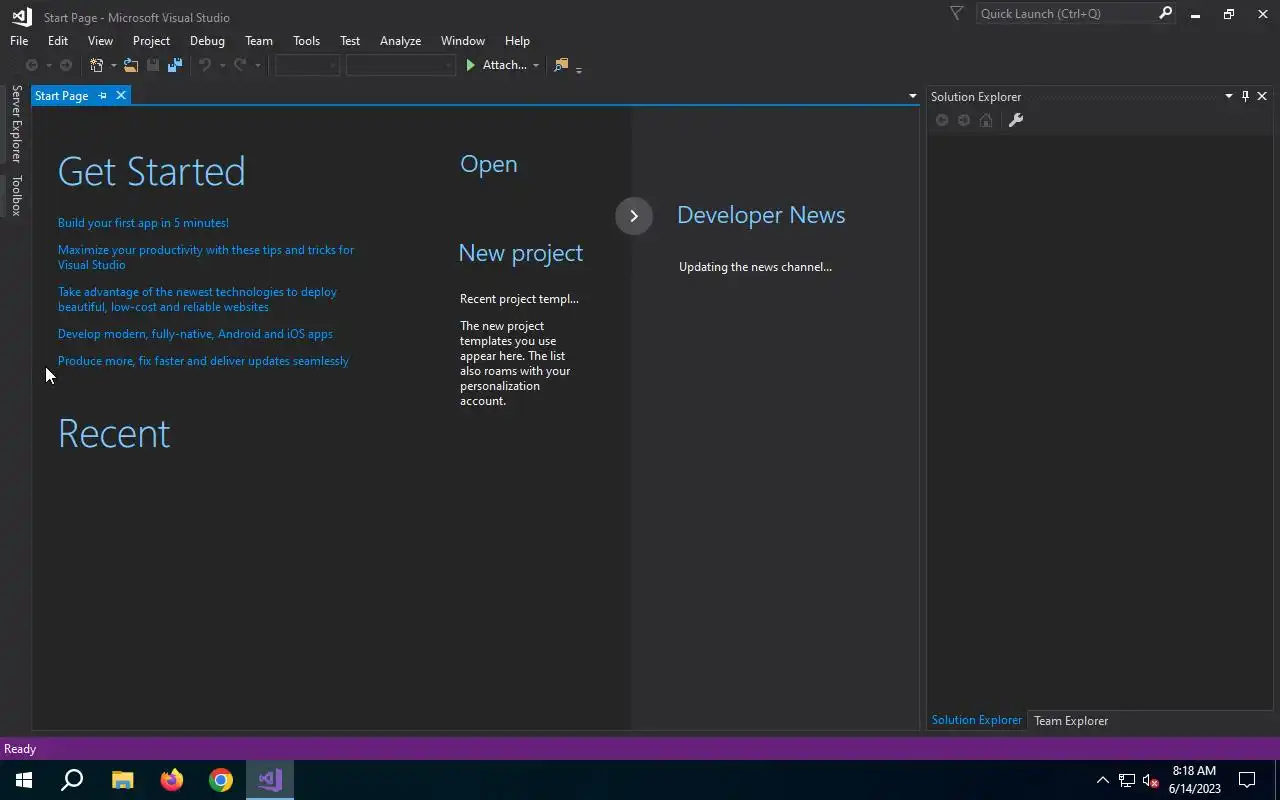Select the Solution Explorer bottom tab
The image size is (1280, 800).
[977, 720]
